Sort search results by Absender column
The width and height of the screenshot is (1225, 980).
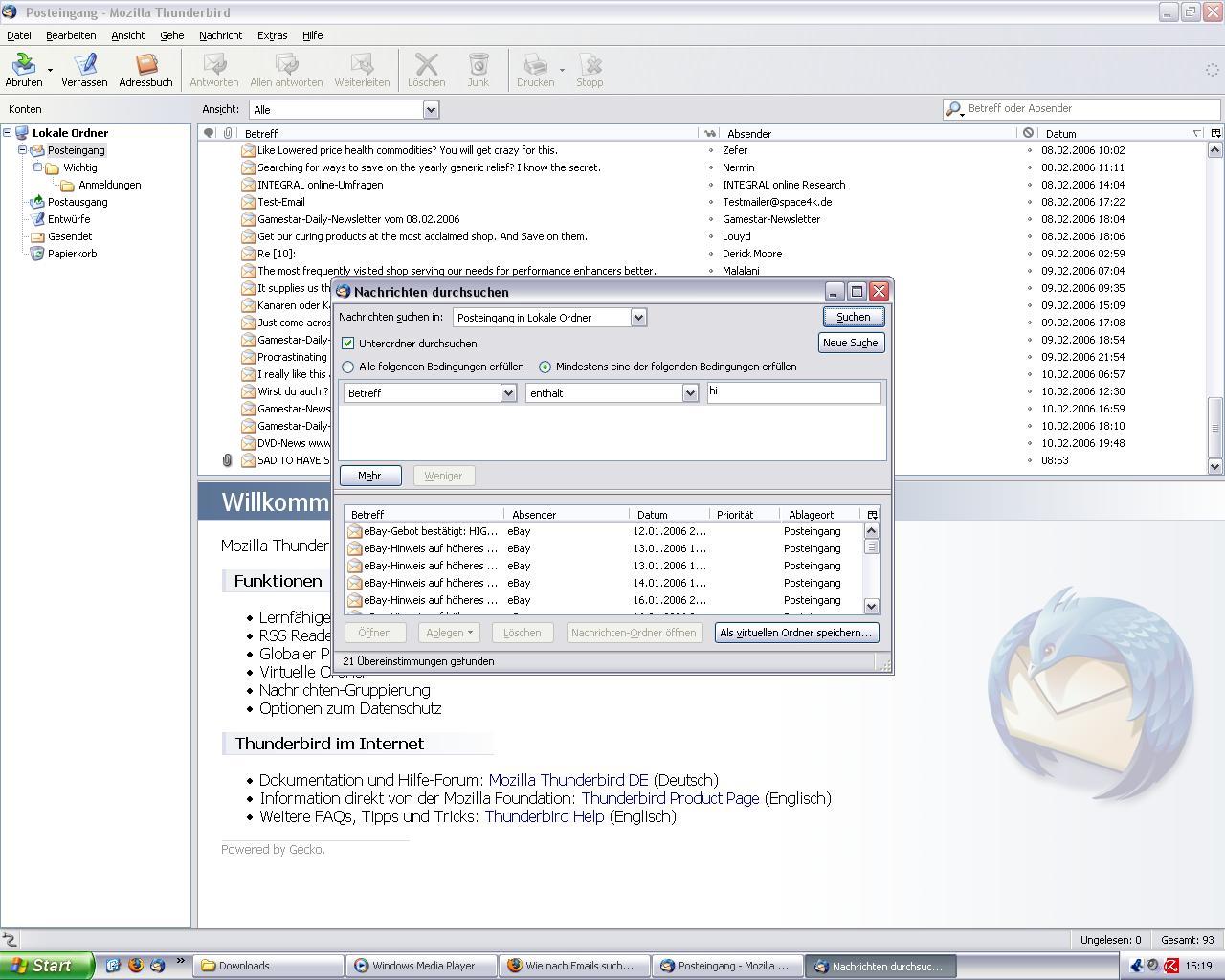567,514
